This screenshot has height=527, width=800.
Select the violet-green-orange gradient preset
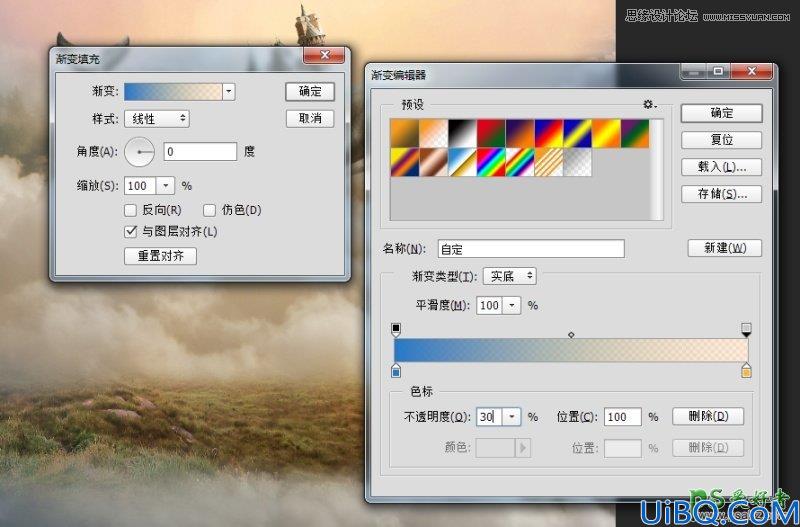[635, 134]
